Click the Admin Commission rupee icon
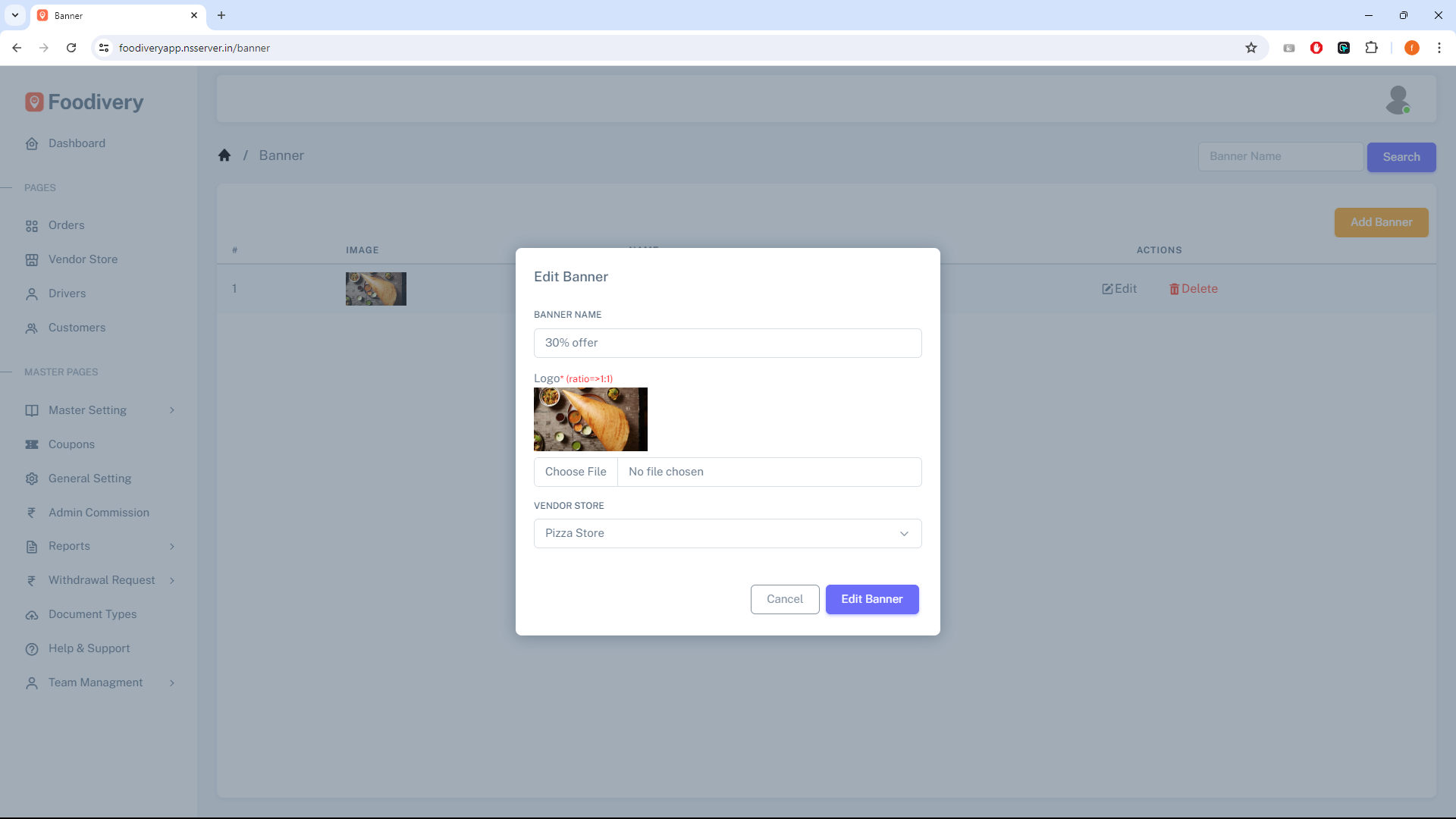Viewport: 1456px width, 819px height. tap(31, 513)
